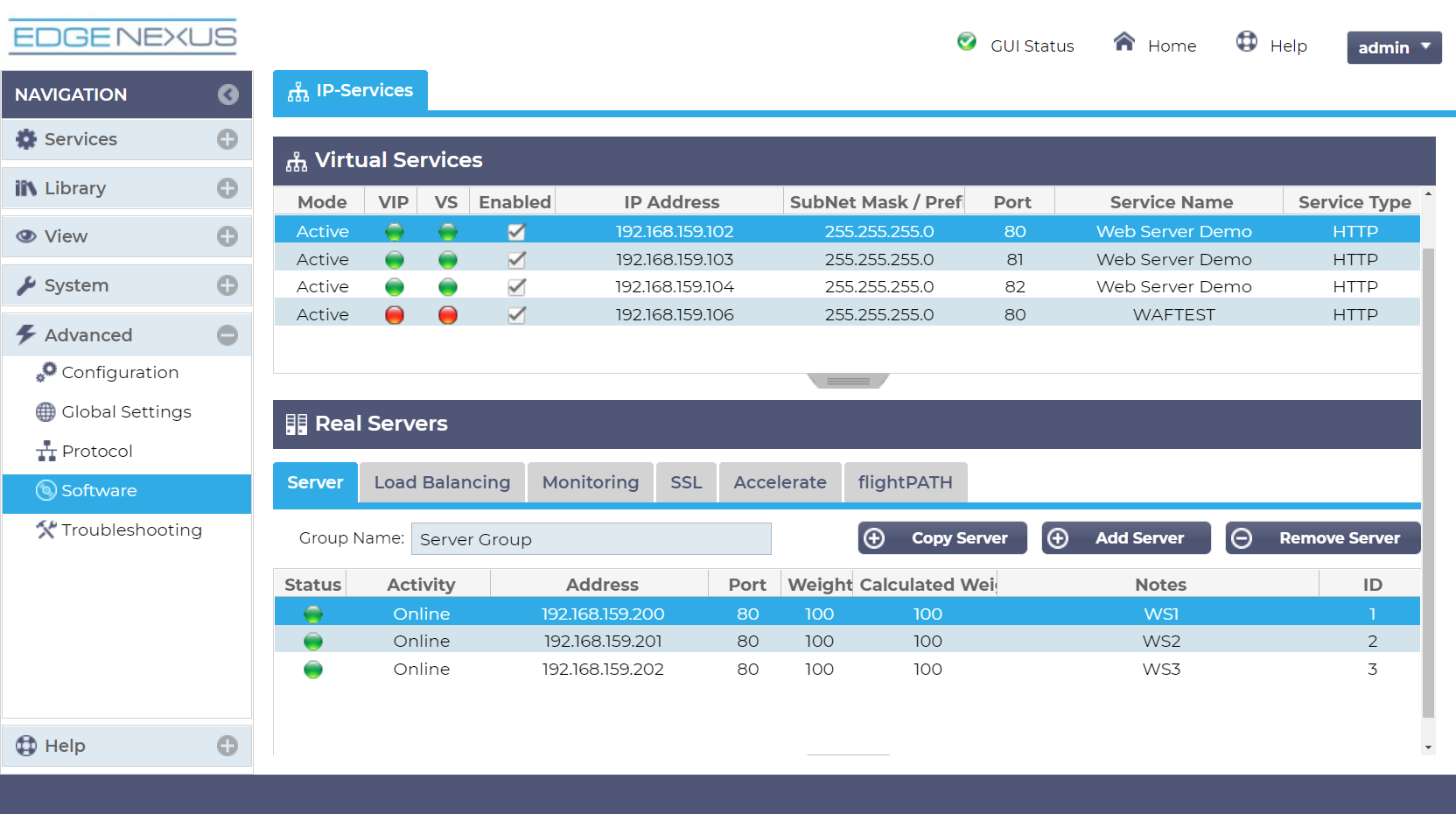This screenshot has height=814, width=1456.
Task: Click green VIP light for 192.168.159.103
Action: pos(395,260)
